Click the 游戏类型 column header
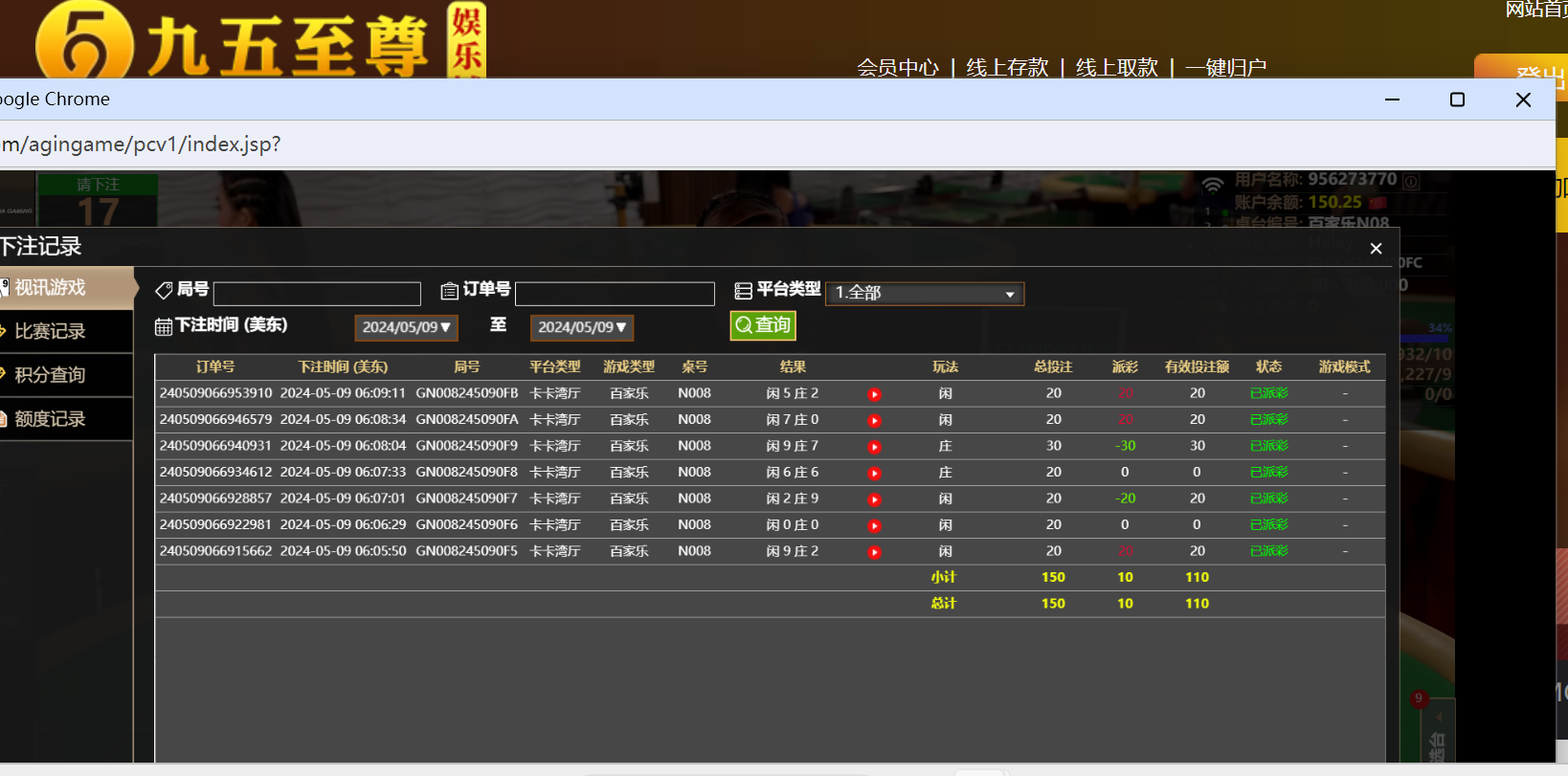This screenshot has width=1568, height=776. click(x=629, y=367)
